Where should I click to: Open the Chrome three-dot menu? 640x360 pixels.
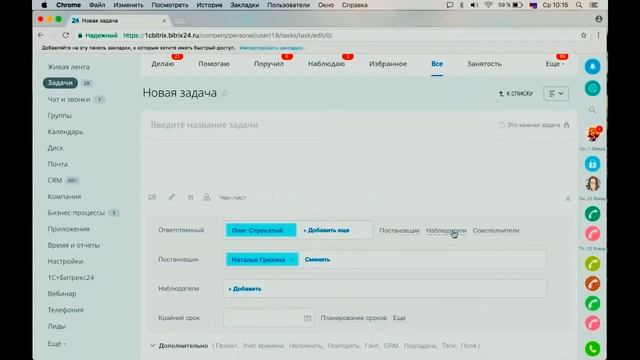pyautogui.click(x=598, y=36)
